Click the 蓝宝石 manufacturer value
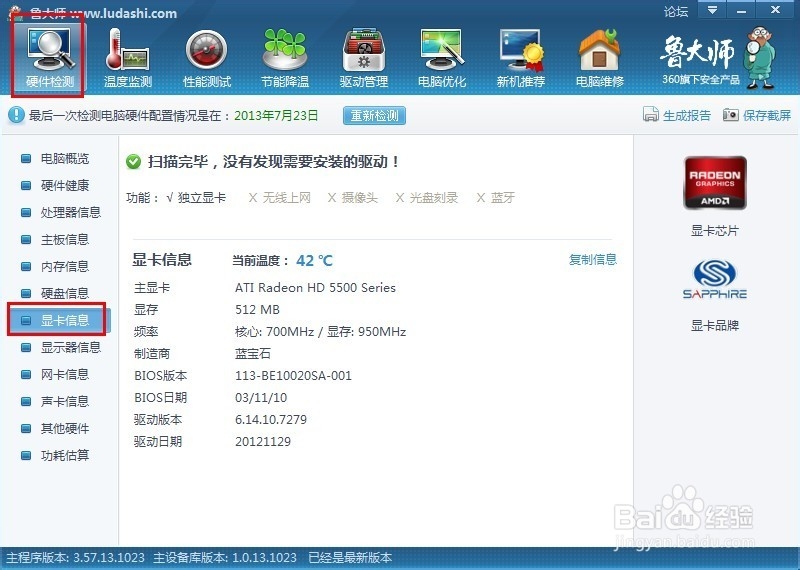The width and height of the screenshot is (800, 570). pyautogui.click(x=253, y=354)
